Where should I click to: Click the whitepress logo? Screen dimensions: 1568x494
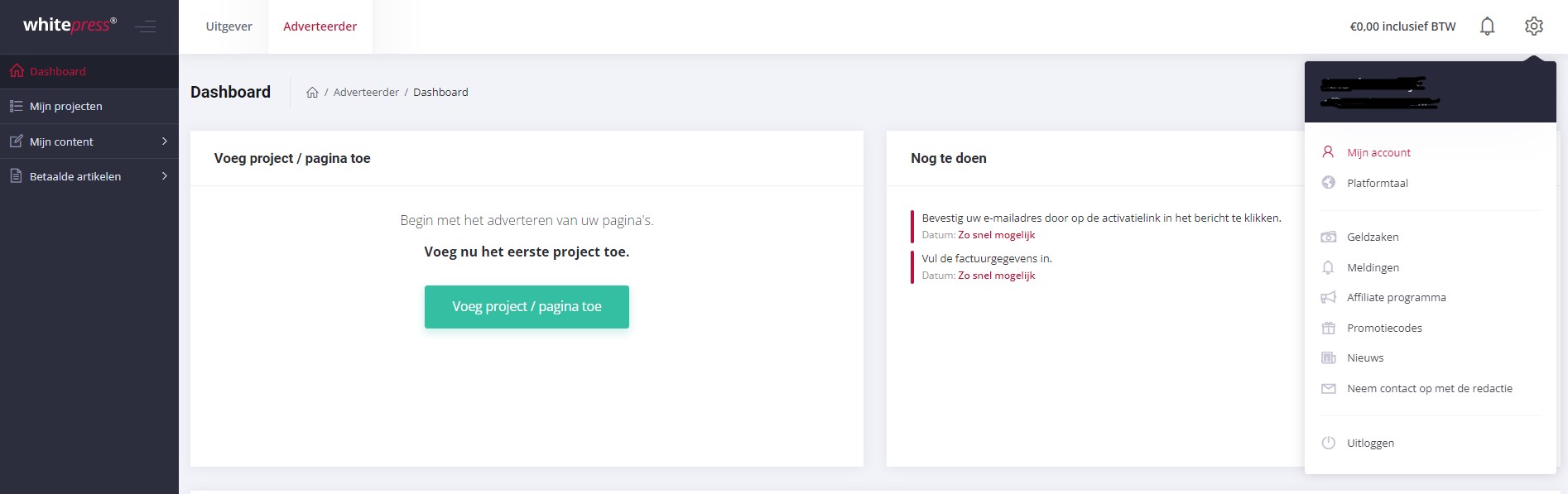70,25
